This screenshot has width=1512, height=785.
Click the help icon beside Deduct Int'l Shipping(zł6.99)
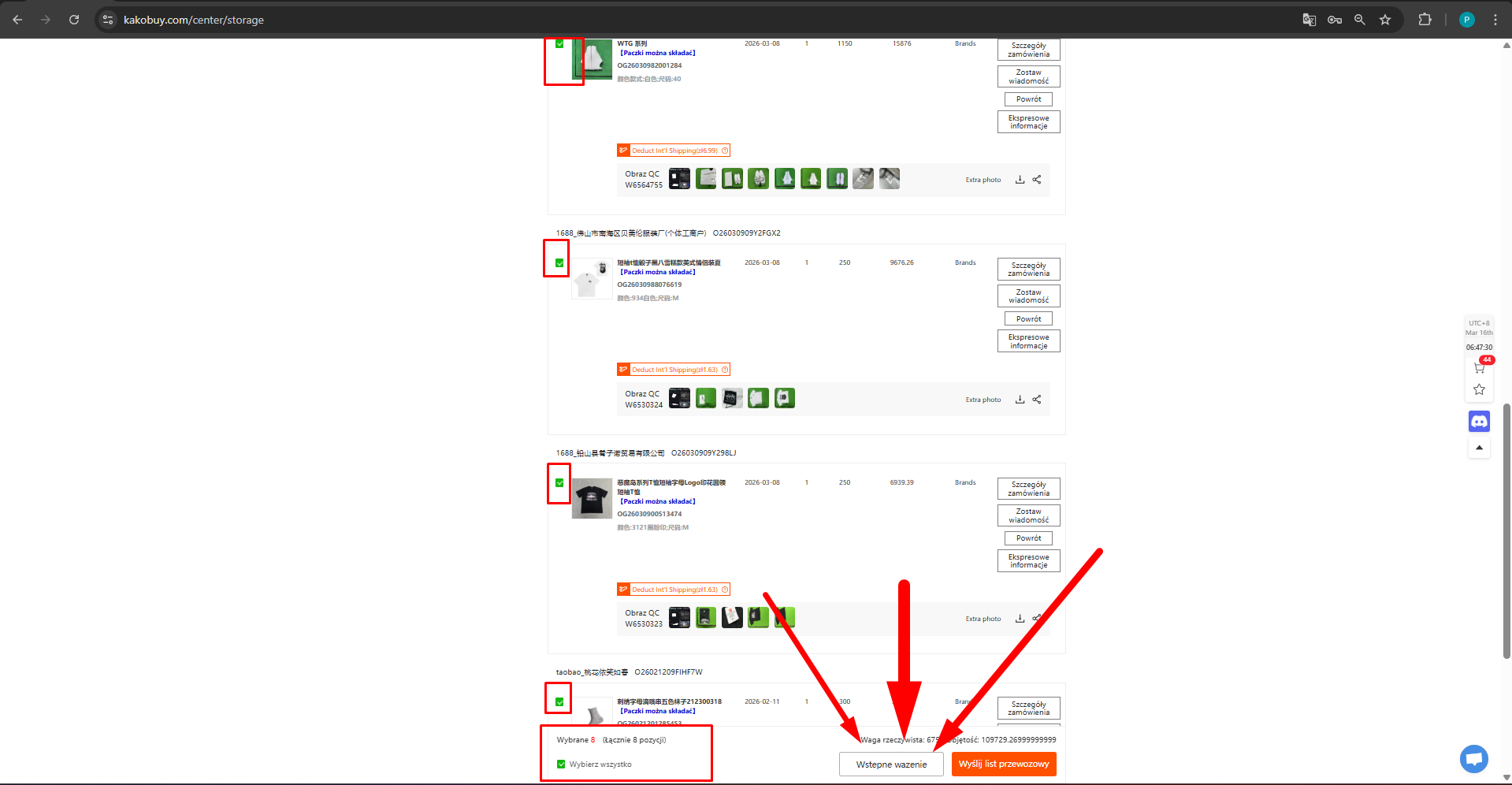coord(725,151)
